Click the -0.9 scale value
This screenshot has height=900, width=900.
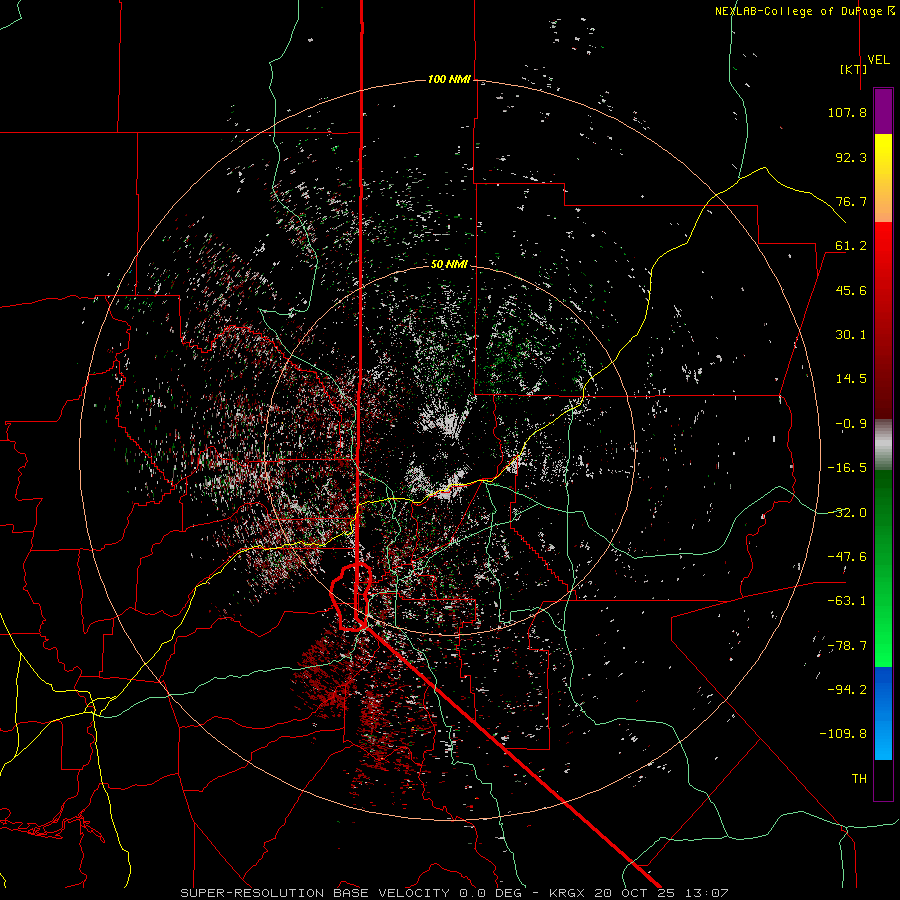tap(851, 424)
